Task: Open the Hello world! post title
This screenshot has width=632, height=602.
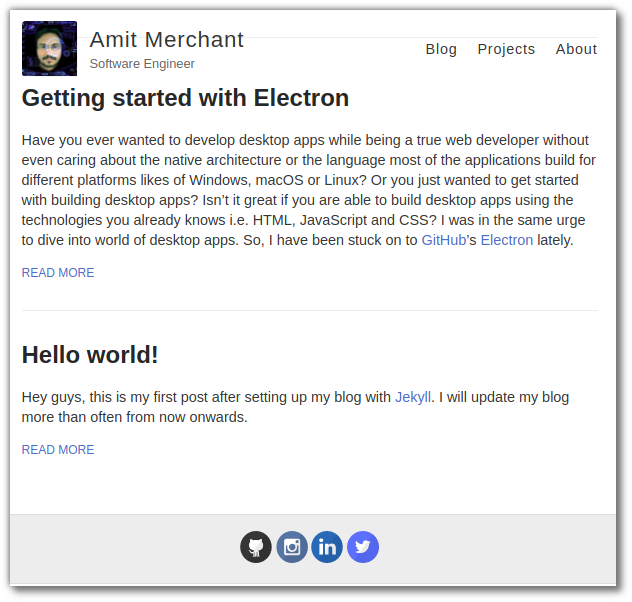Action: 90,355
